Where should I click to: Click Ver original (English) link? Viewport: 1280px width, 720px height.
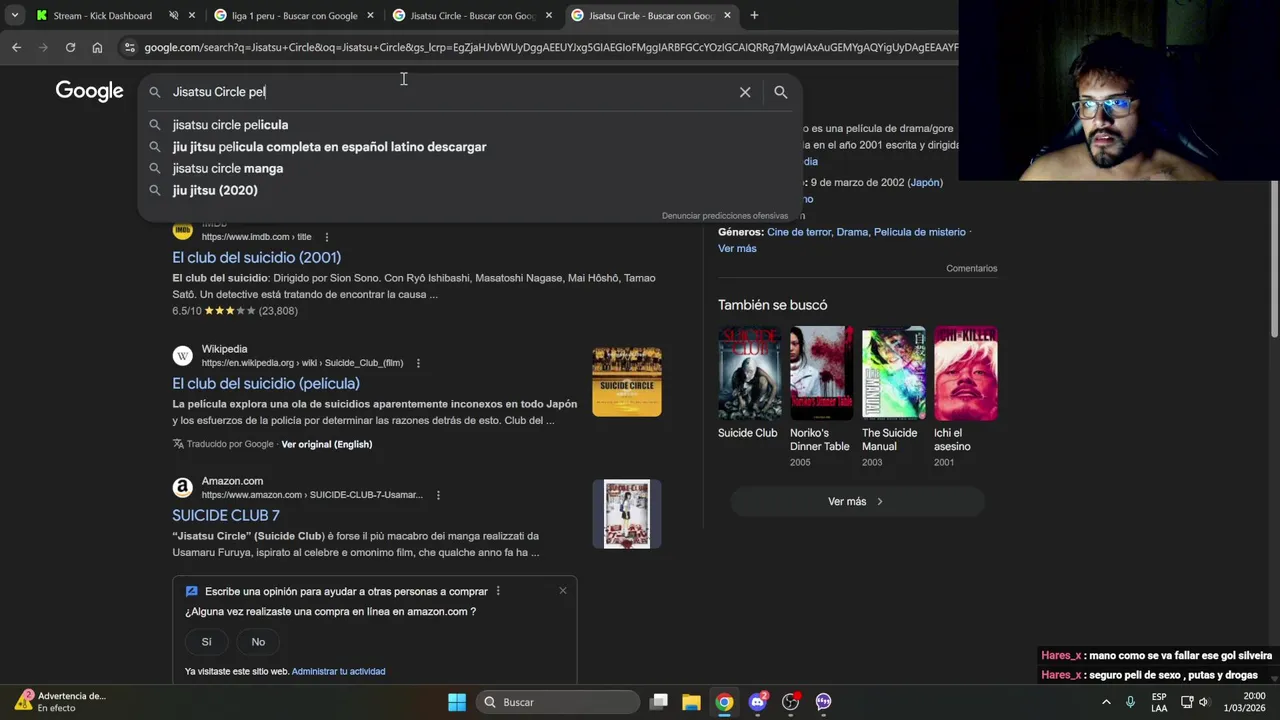point(327,444)
